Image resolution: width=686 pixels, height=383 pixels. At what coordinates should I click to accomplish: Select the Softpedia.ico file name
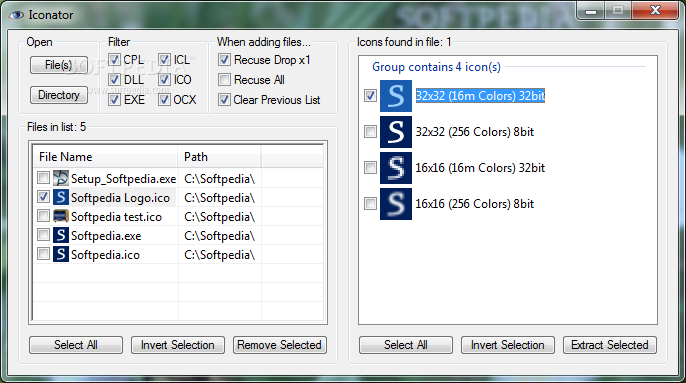[105, 255]
